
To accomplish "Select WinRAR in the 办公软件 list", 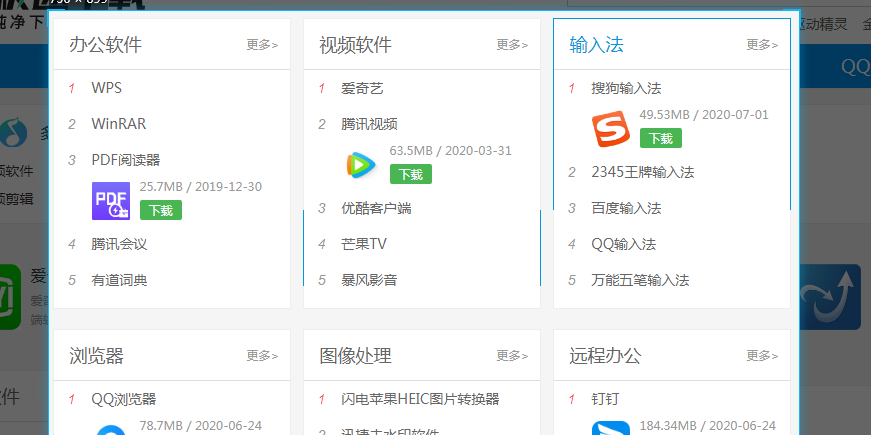I will 119,124.
